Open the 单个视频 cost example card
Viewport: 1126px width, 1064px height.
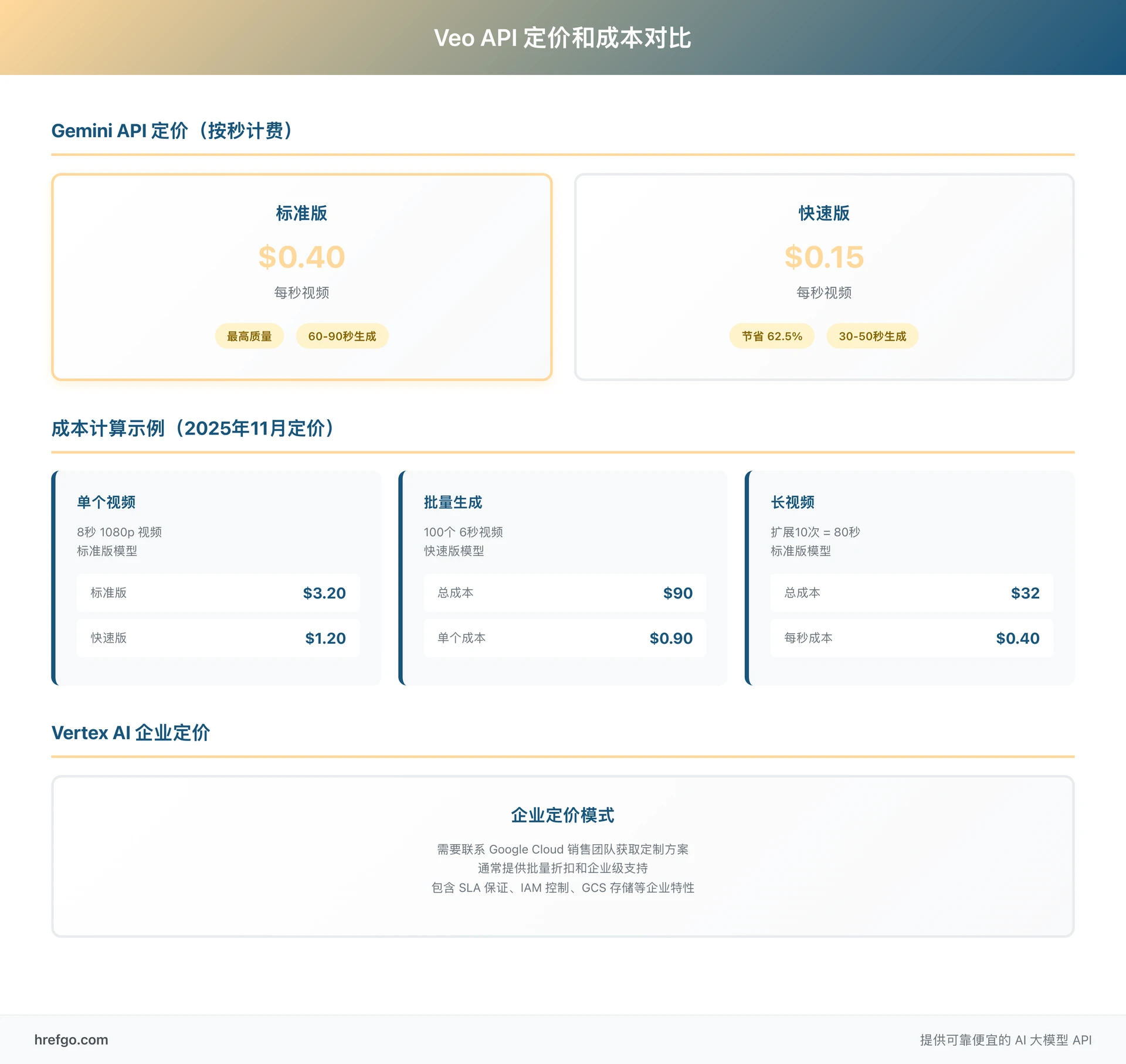coord(217,577)
